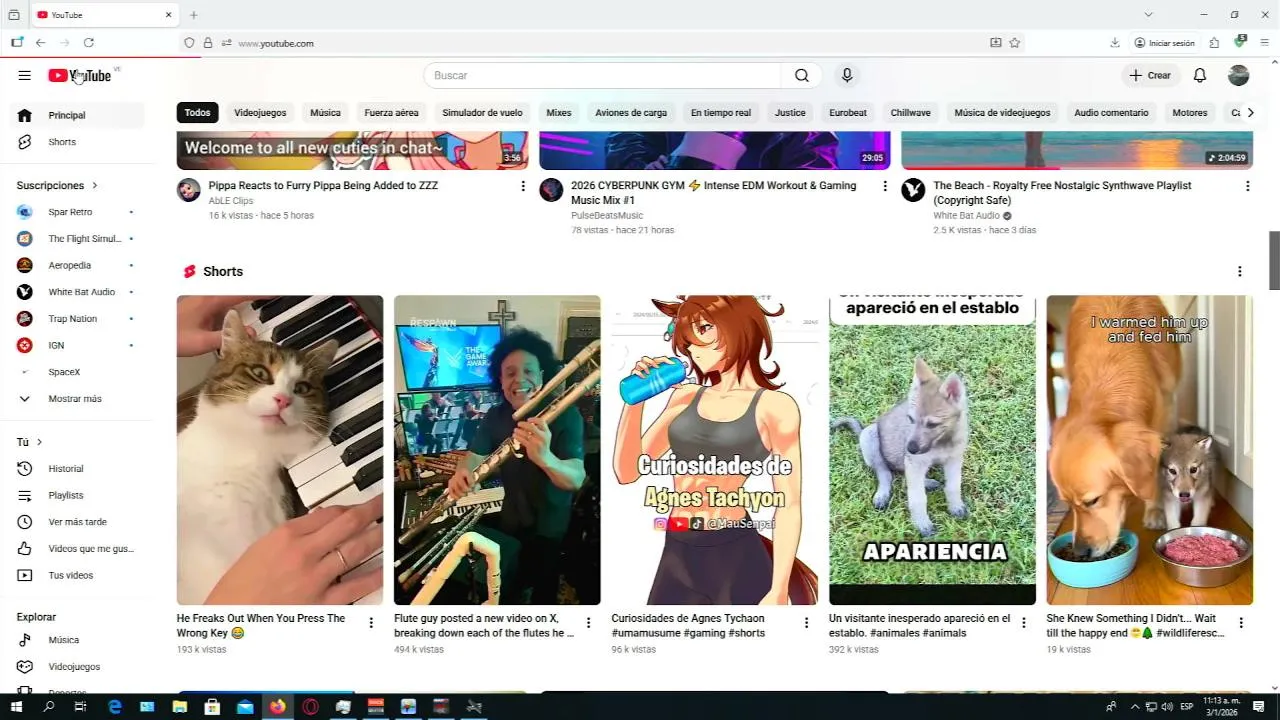Activate voice search microphone
Screen dimensions: 1280x720
[847, 75]
